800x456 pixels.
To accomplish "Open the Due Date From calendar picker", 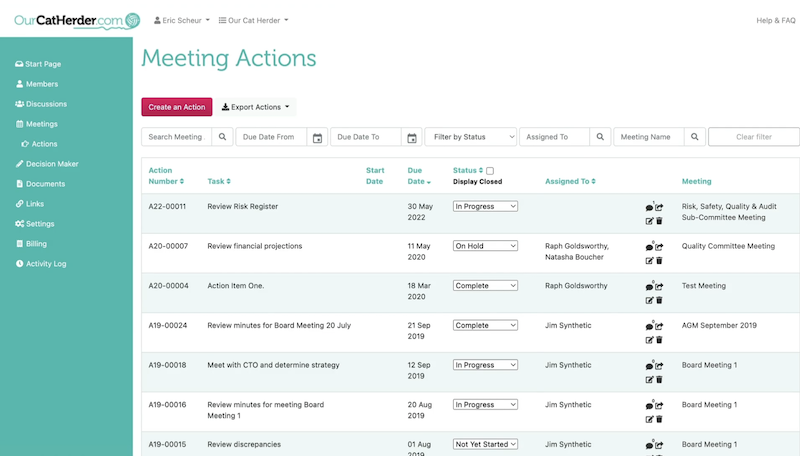I will pyautogui.click(x=317, y=137).
